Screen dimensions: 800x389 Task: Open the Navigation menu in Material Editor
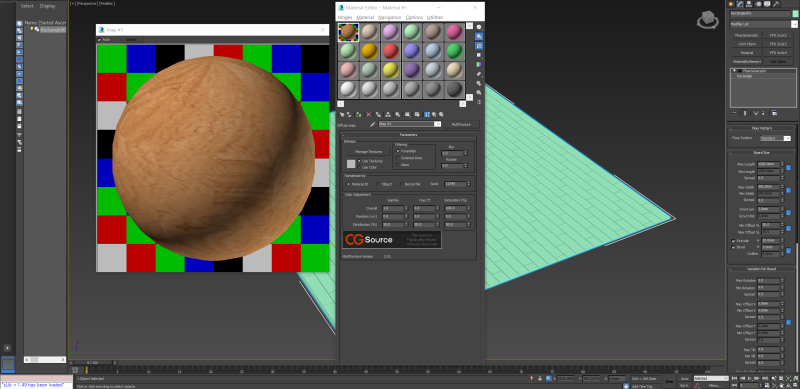click(x=390, y=17)
